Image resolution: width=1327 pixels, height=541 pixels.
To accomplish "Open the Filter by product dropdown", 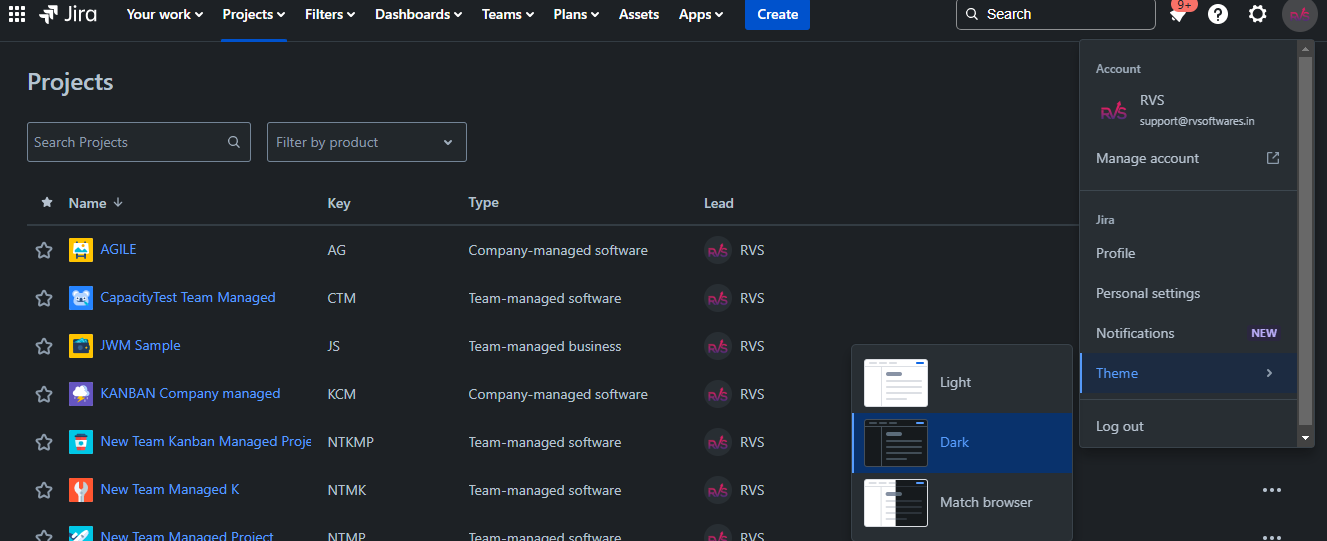I will point(367,142).
